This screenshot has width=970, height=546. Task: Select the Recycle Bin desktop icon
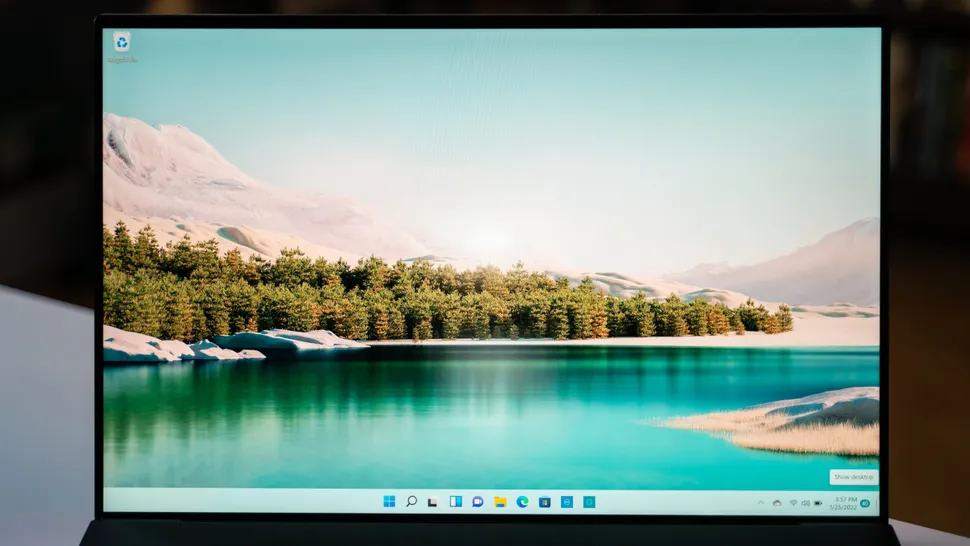[122, 44]
